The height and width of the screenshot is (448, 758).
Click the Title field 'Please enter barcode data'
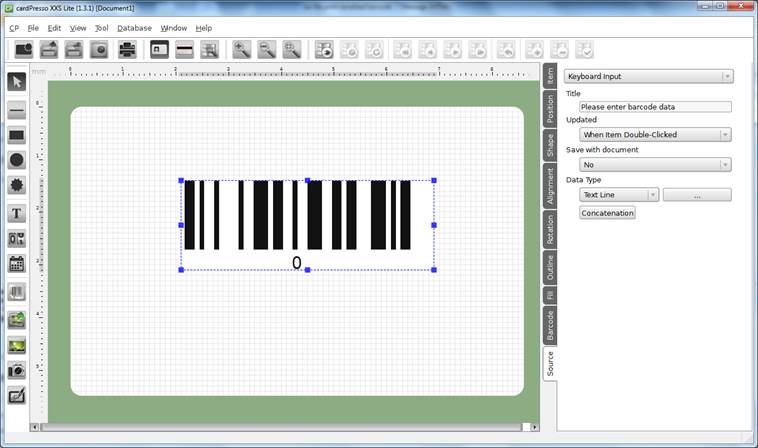click(655, 107)
